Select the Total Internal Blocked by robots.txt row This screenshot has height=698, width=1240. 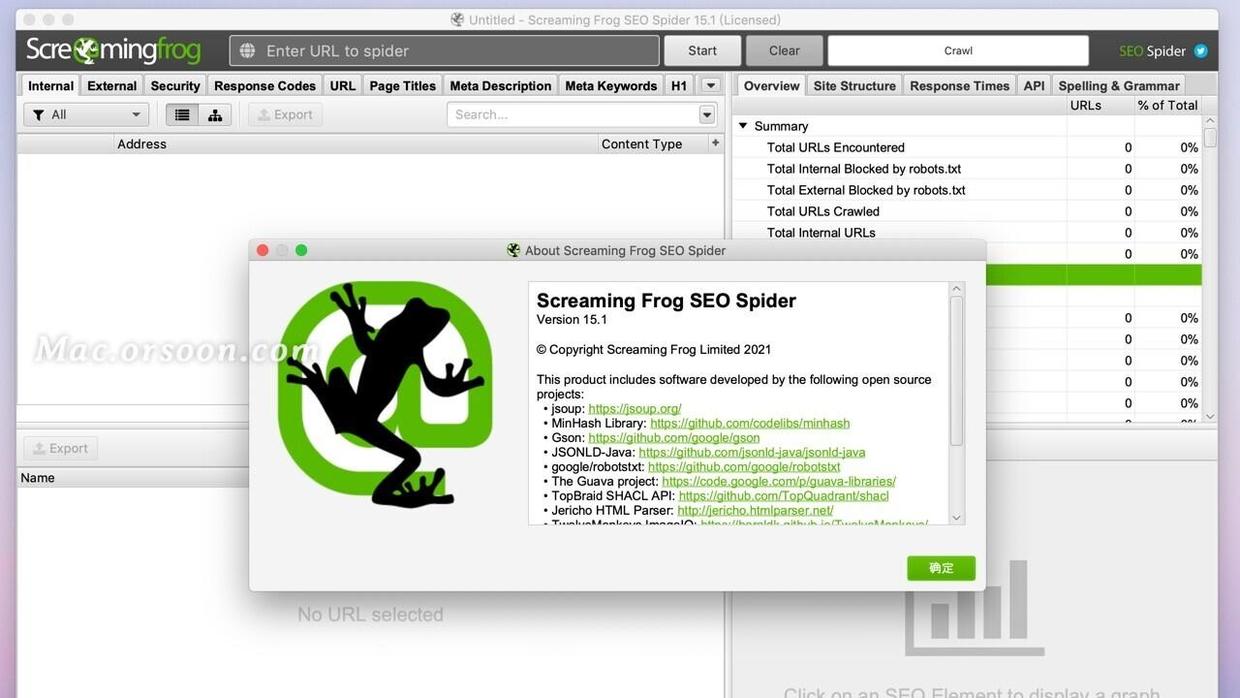(967, 169)
